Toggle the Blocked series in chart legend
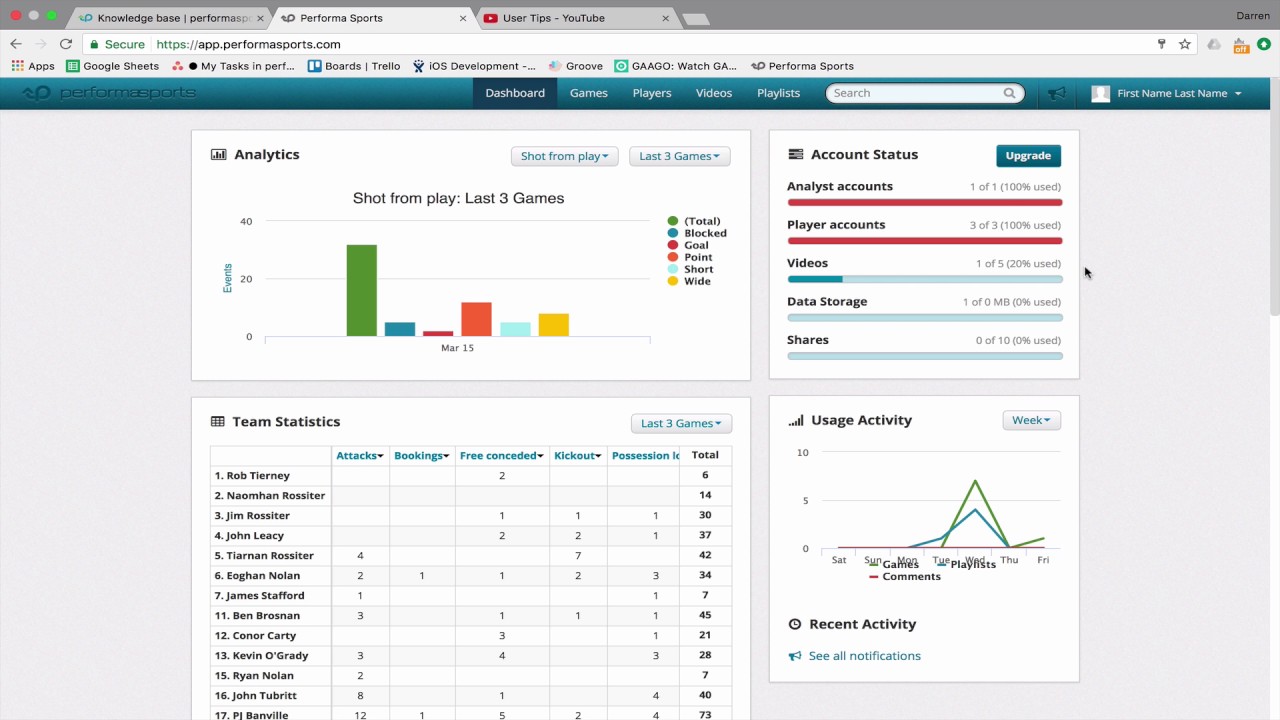Screen dimensions: 1280x720 (696, 233)
